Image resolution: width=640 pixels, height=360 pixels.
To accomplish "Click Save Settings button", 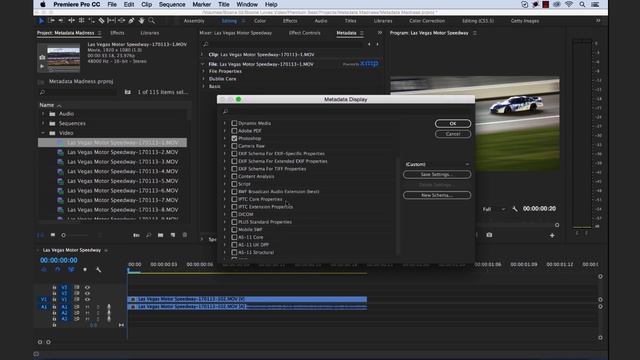I will click(437, 174).
